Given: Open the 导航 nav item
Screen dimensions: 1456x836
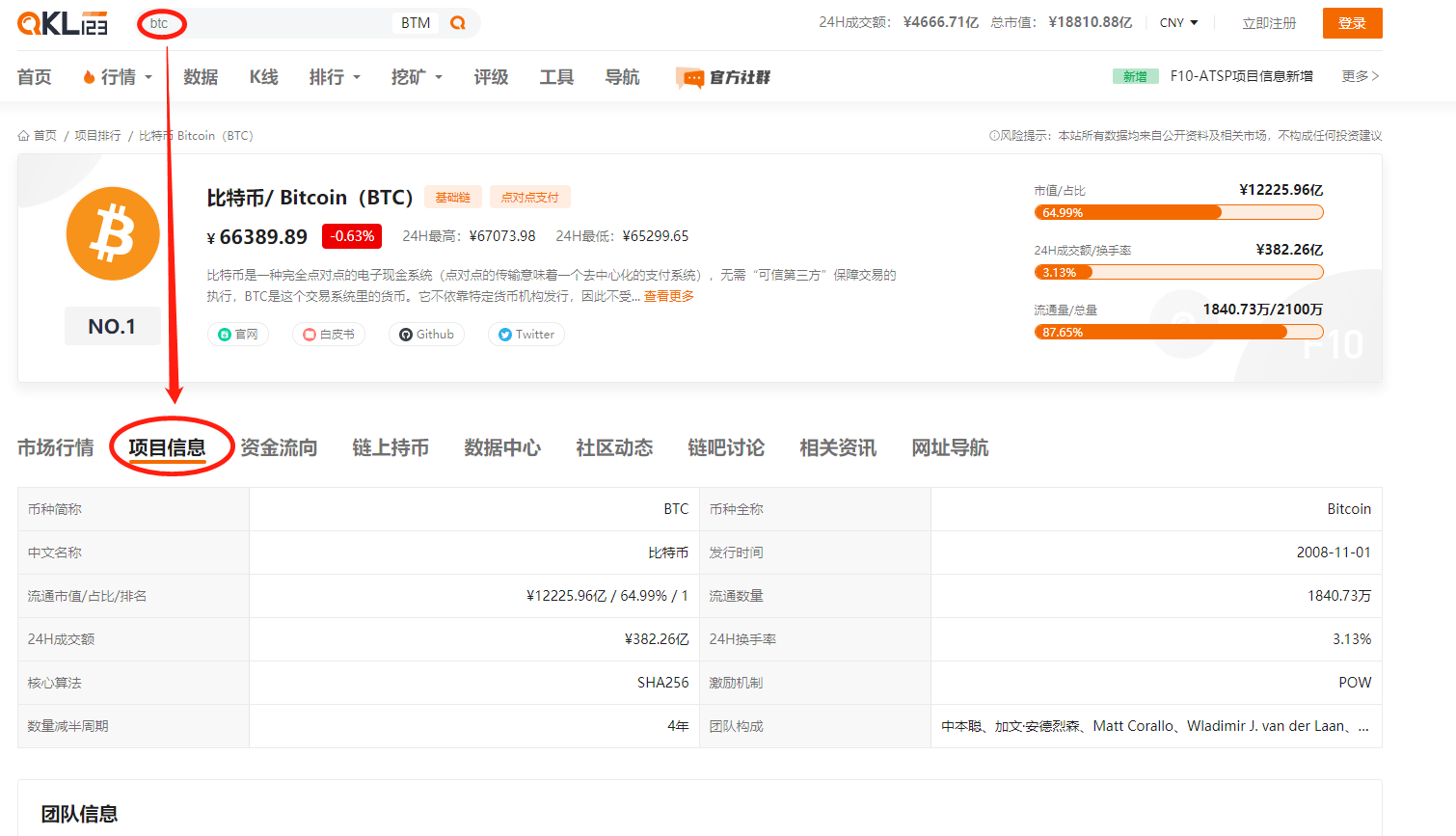Looking at the screenshot, I should pos(622,77).
